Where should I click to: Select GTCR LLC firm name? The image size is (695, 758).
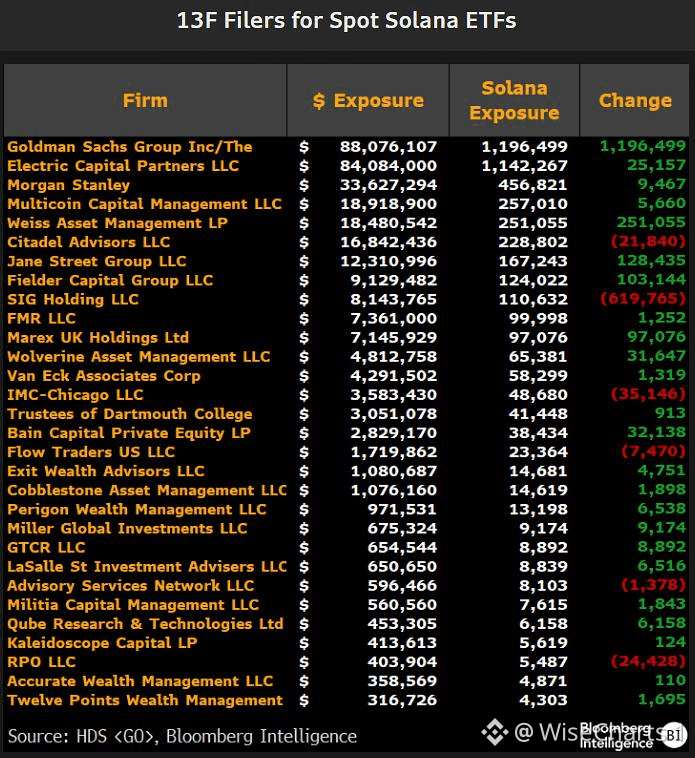pyautogui.click(x=46, y=548)
